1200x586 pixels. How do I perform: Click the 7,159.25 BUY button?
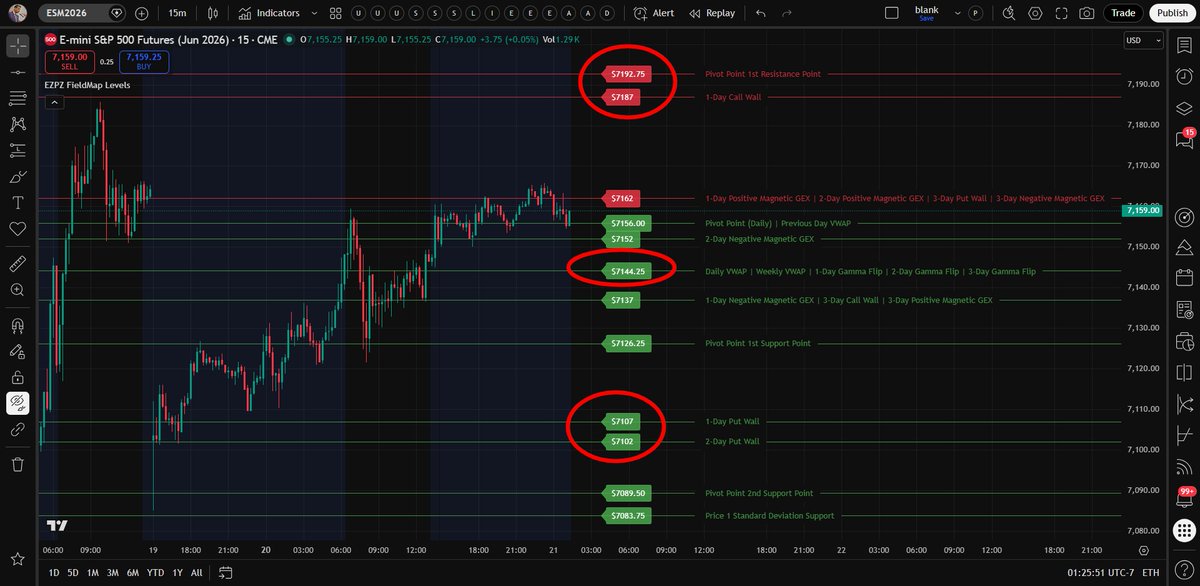tap(145, 61)
